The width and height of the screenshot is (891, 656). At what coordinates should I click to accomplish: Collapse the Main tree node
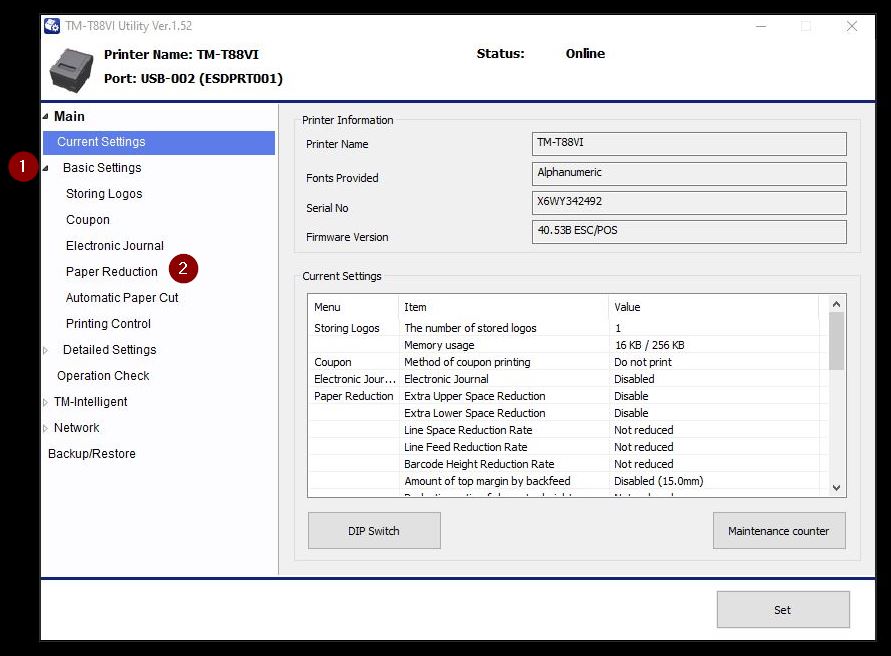pyautogui.click(x=45, y=117)
